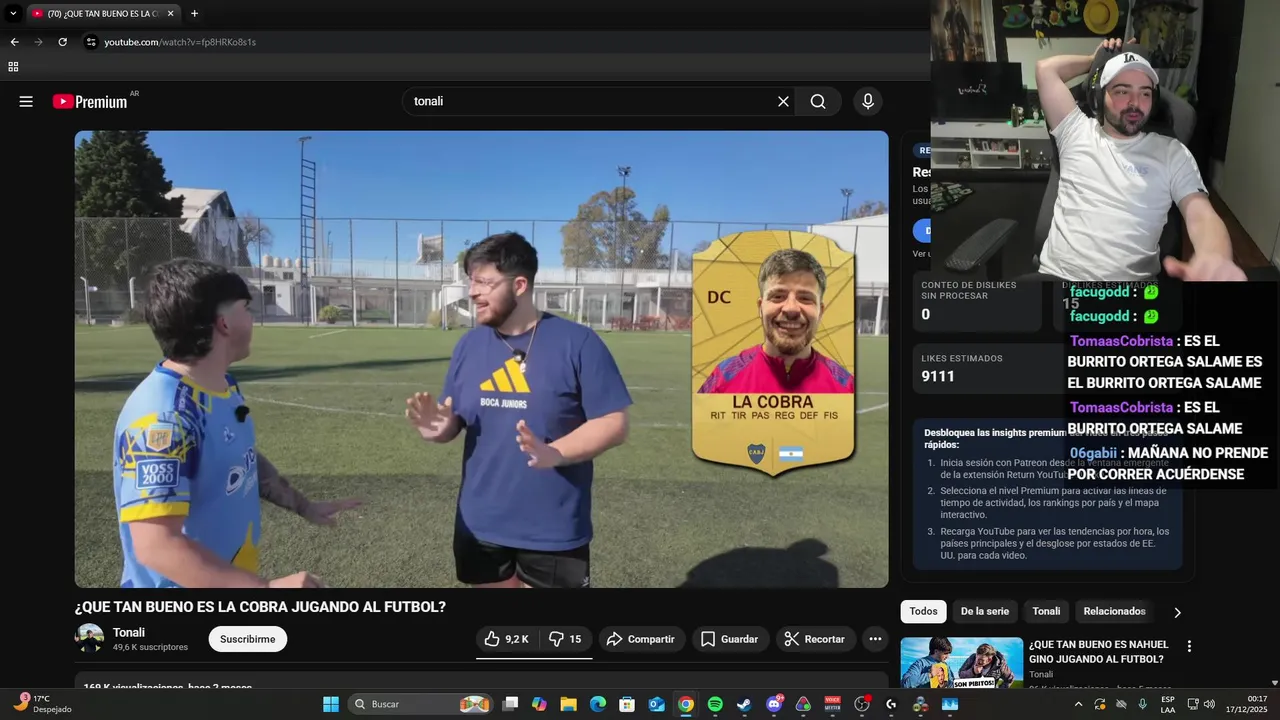
Task: Click the Guardar save button
Action: point(729,639)
